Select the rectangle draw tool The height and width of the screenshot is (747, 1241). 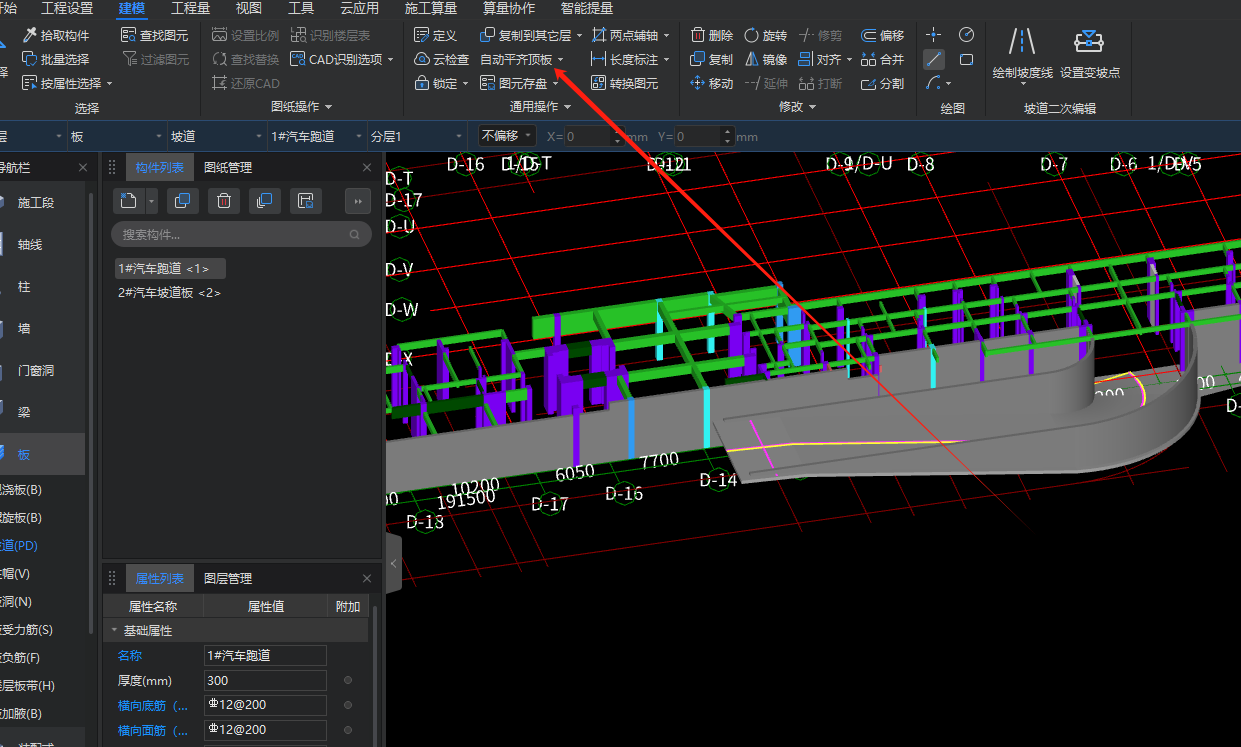966,59
